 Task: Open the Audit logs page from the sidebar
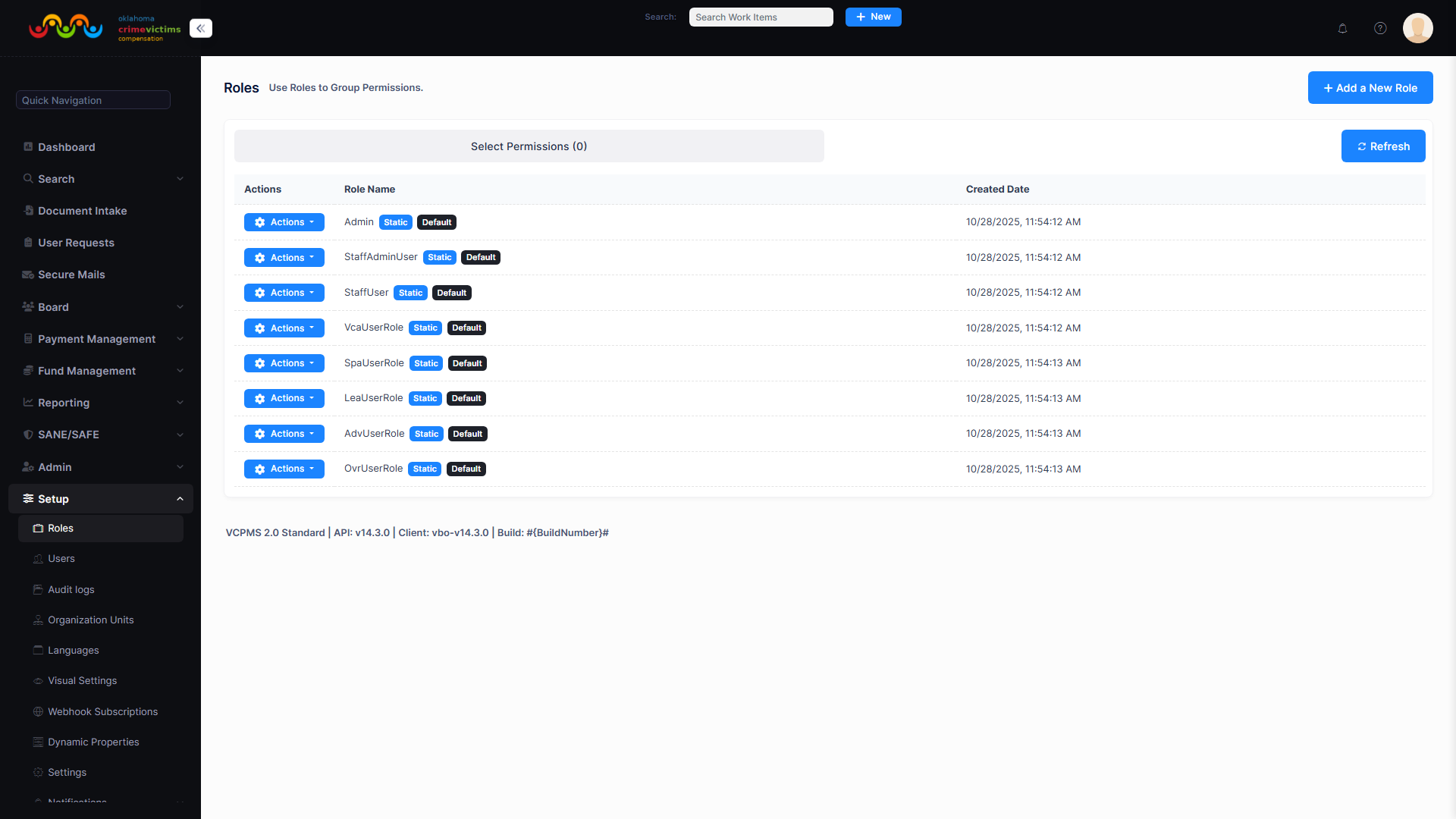pyautogui.click(x=71, y=589)
